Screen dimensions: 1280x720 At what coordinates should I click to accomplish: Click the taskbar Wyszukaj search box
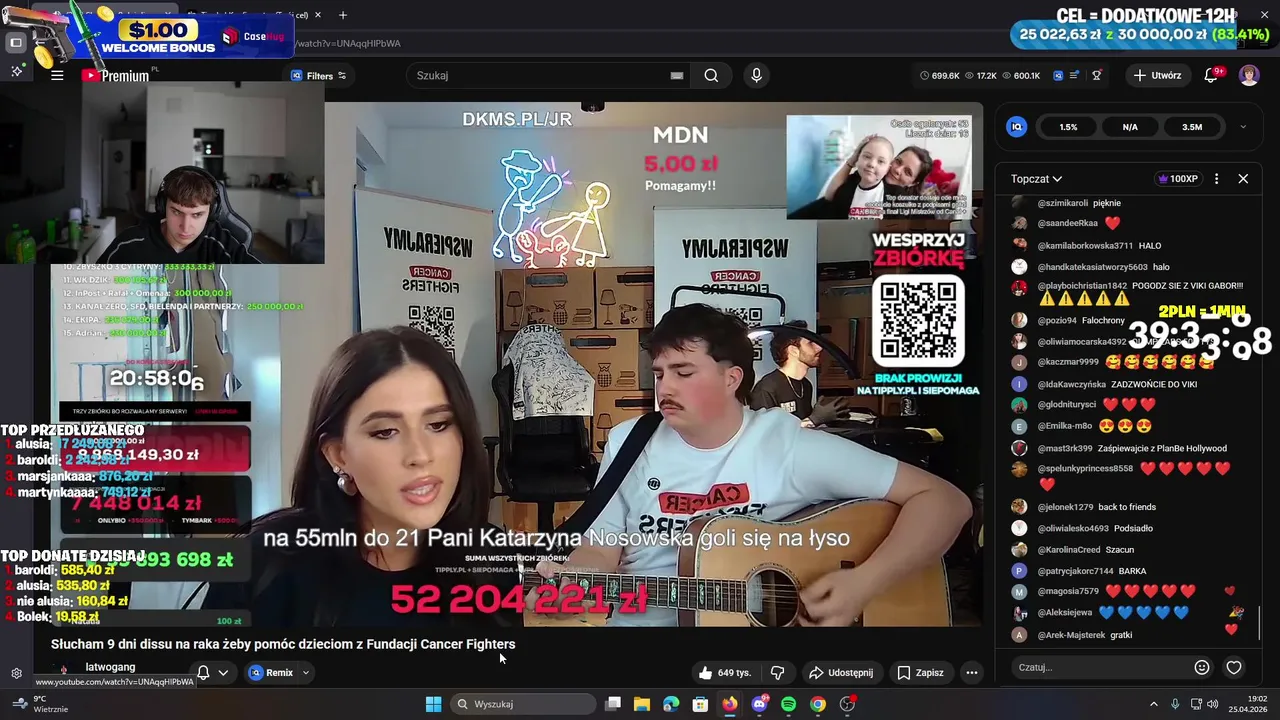(522, 704)
